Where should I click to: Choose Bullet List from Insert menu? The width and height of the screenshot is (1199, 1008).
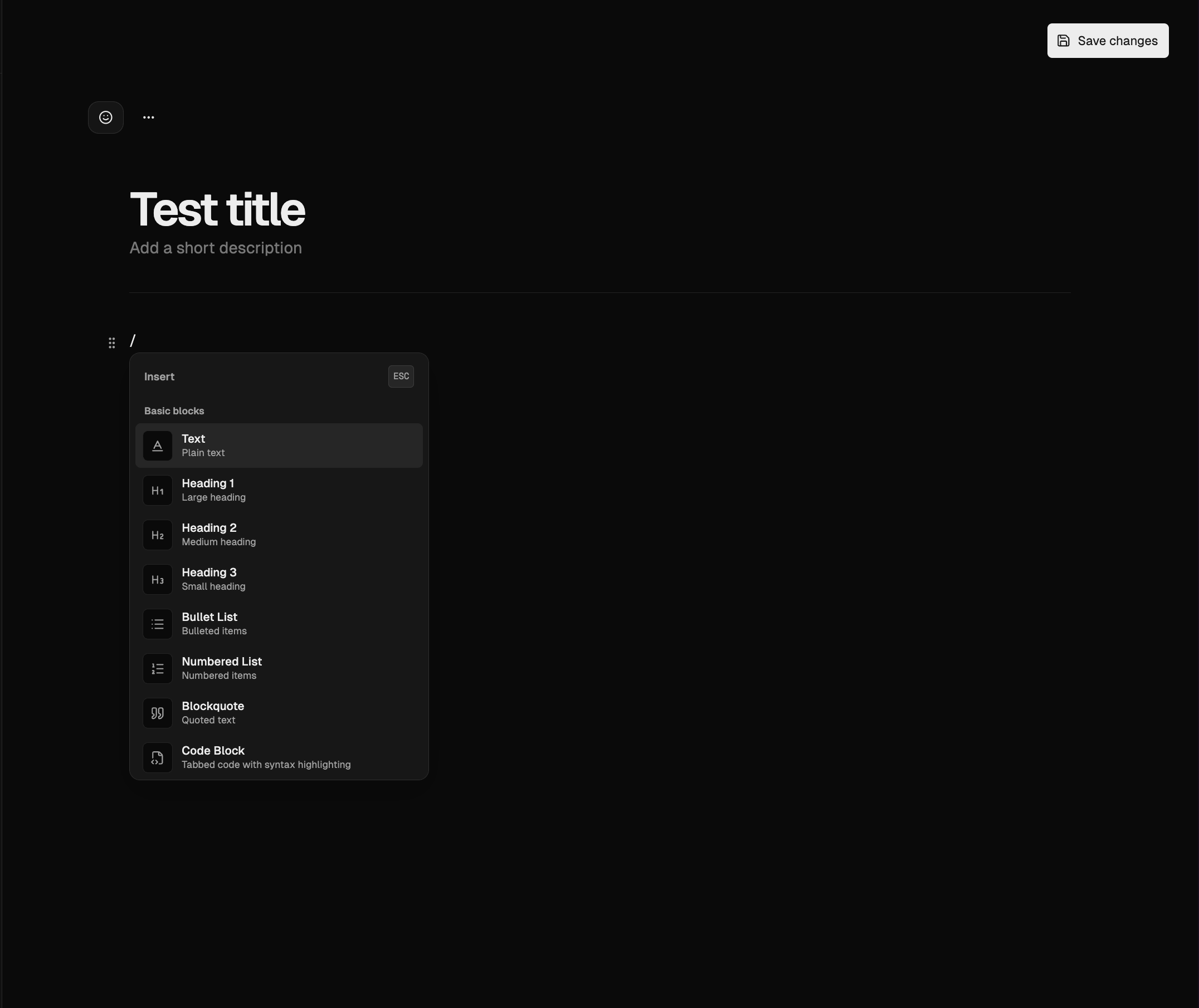coord(279,624)
